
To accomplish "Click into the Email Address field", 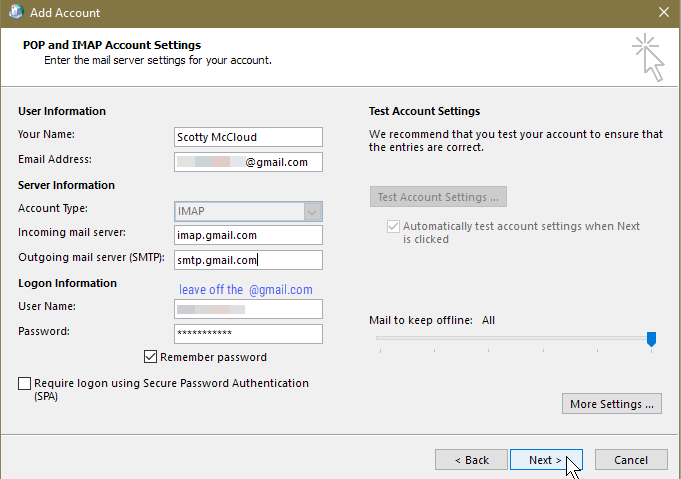I will click(248, 162).
